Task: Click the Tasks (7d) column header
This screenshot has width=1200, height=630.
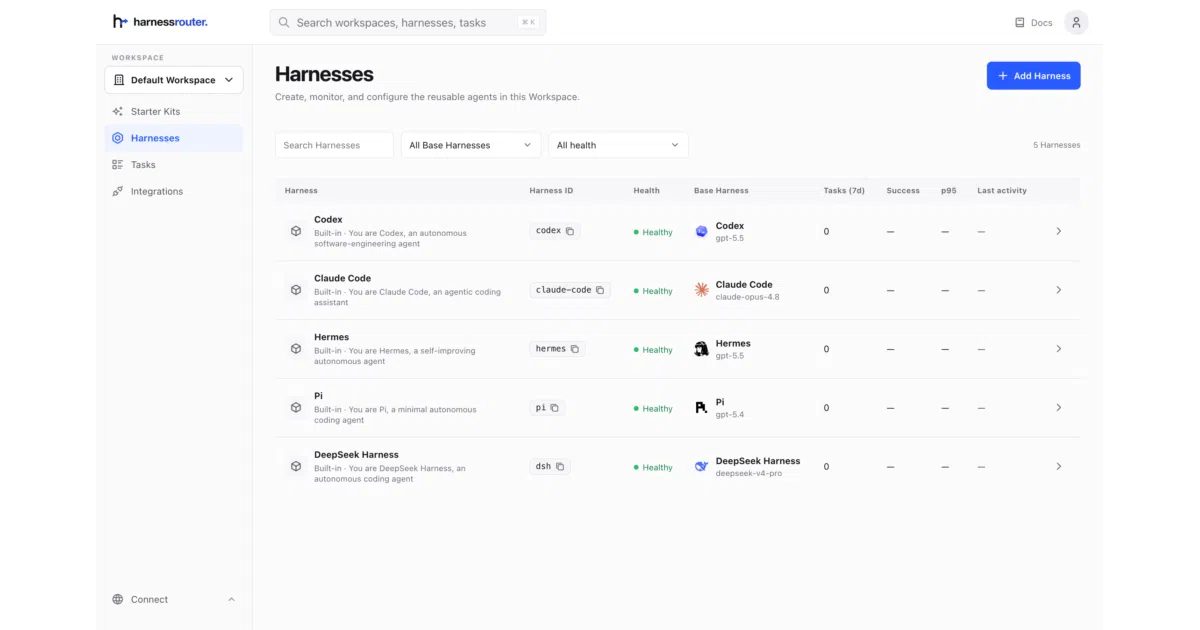Action: click(844, 190)
